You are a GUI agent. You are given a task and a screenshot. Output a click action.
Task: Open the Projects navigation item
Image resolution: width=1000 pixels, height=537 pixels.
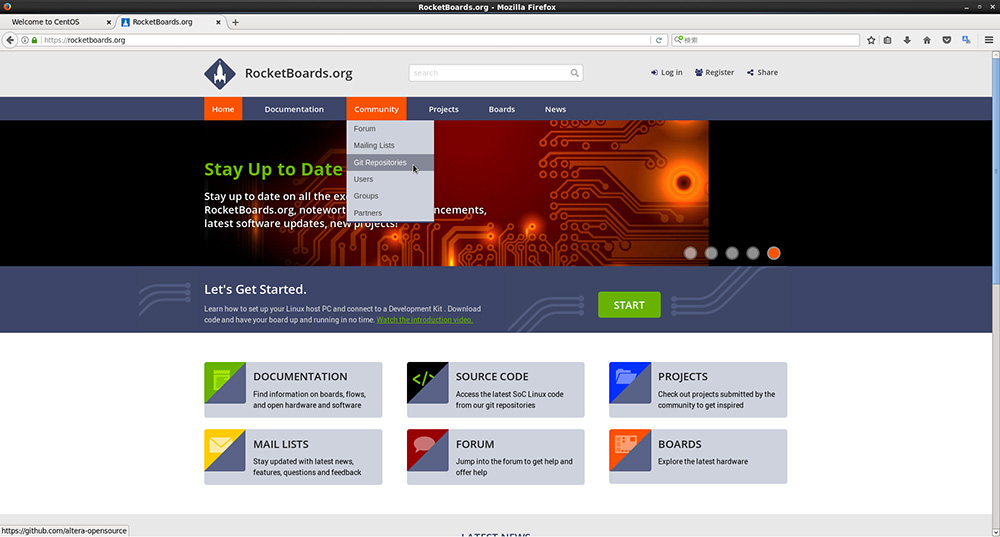coord(443,109)
